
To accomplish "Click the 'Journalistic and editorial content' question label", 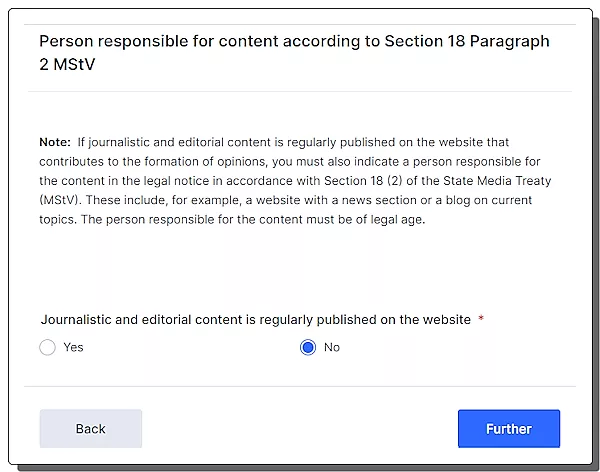I will coord(255,320).
